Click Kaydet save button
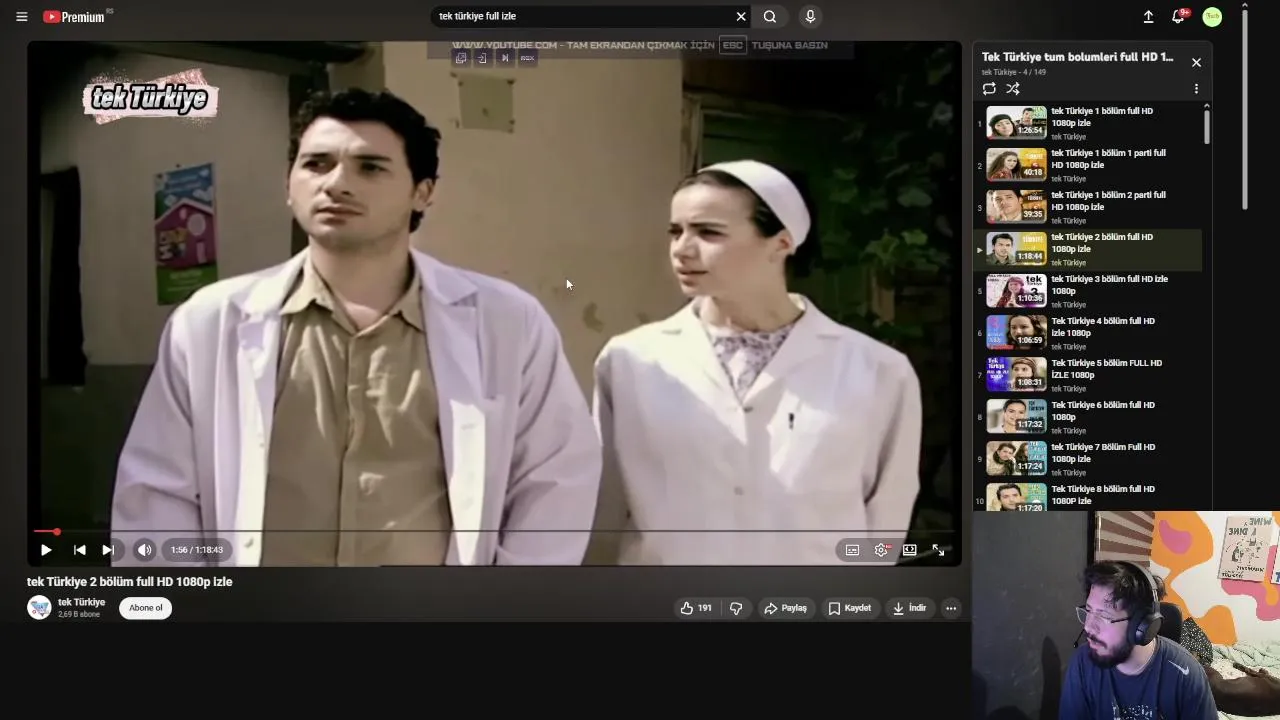1280x720 pixels. click(849, 608)
